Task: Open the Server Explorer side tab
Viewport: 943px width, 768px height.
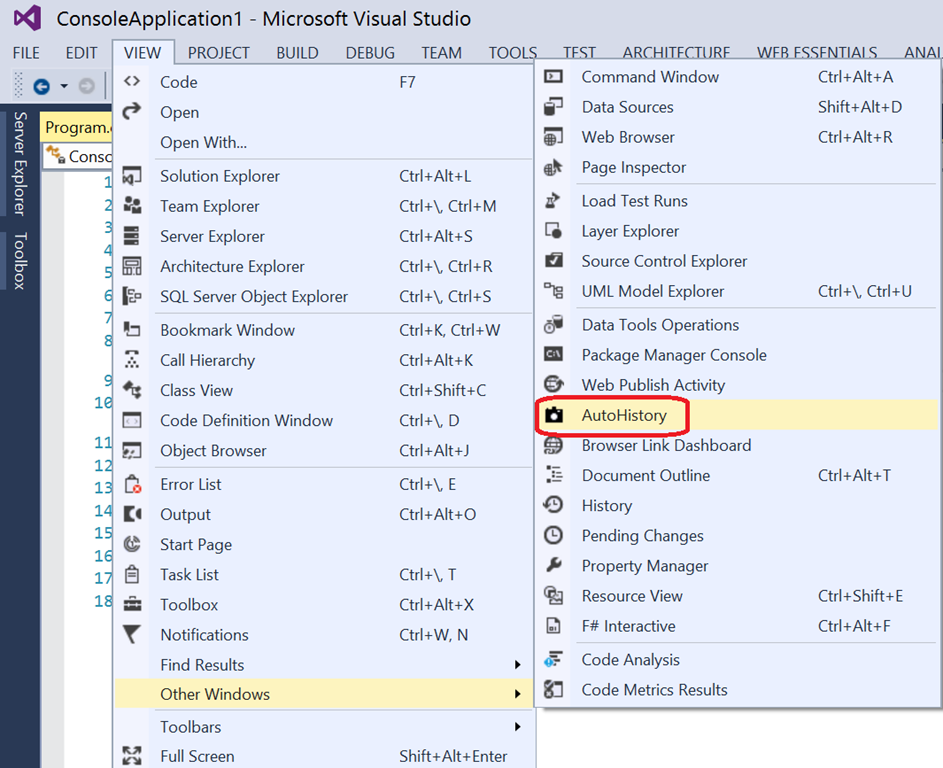Action: click(x=20, y=164)
